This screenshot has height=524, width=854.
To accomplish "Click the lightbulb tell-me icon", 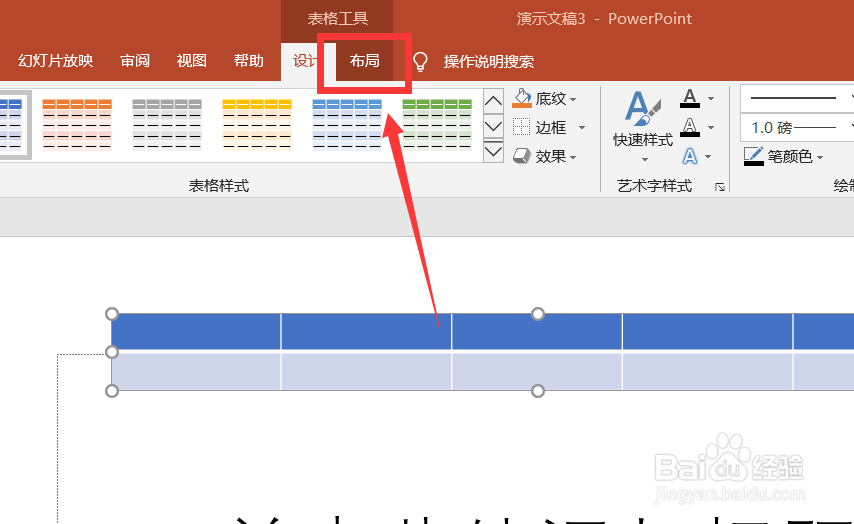I will 420,62.
